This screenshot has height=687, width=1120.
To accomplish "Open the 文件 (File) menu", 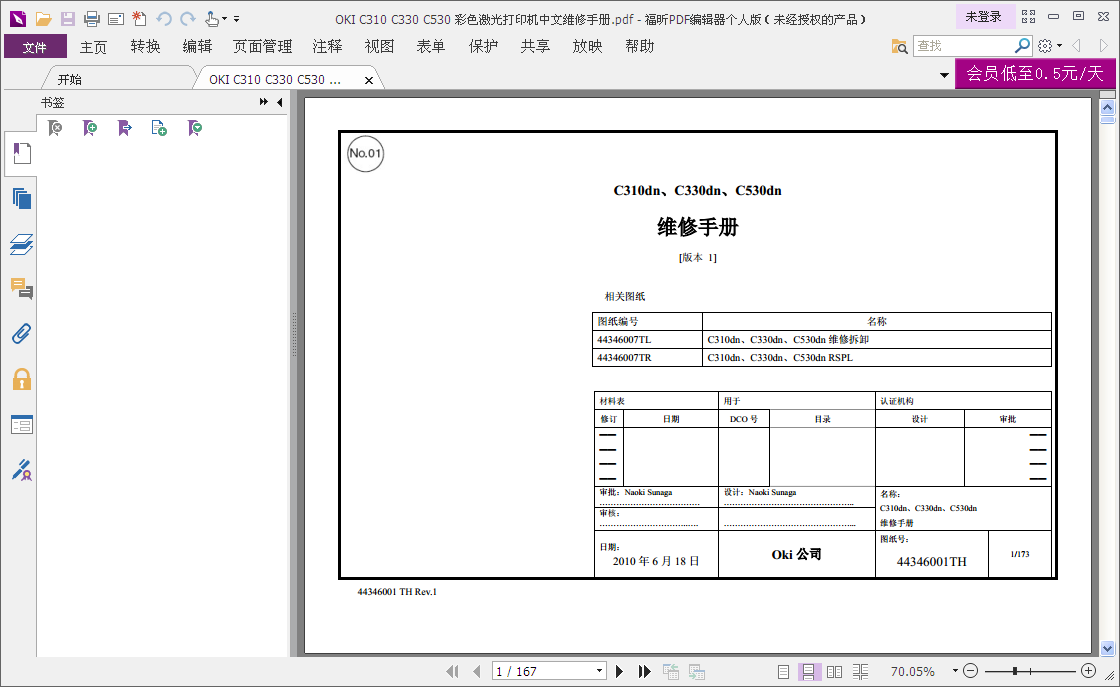I will [x=35, y=47].
